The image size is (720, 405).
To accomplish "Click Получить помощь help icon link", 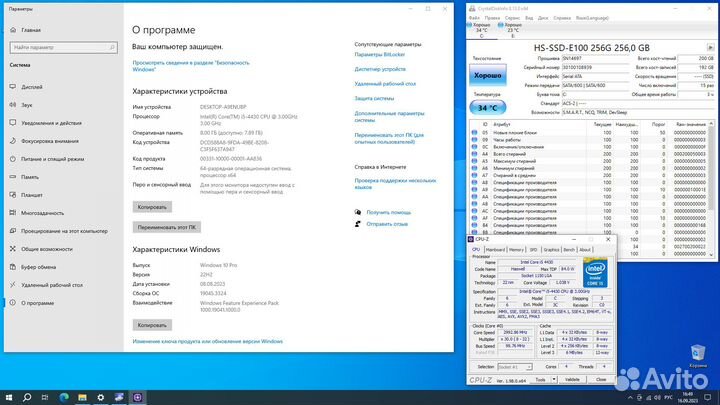I will click(x=358, y=212).
